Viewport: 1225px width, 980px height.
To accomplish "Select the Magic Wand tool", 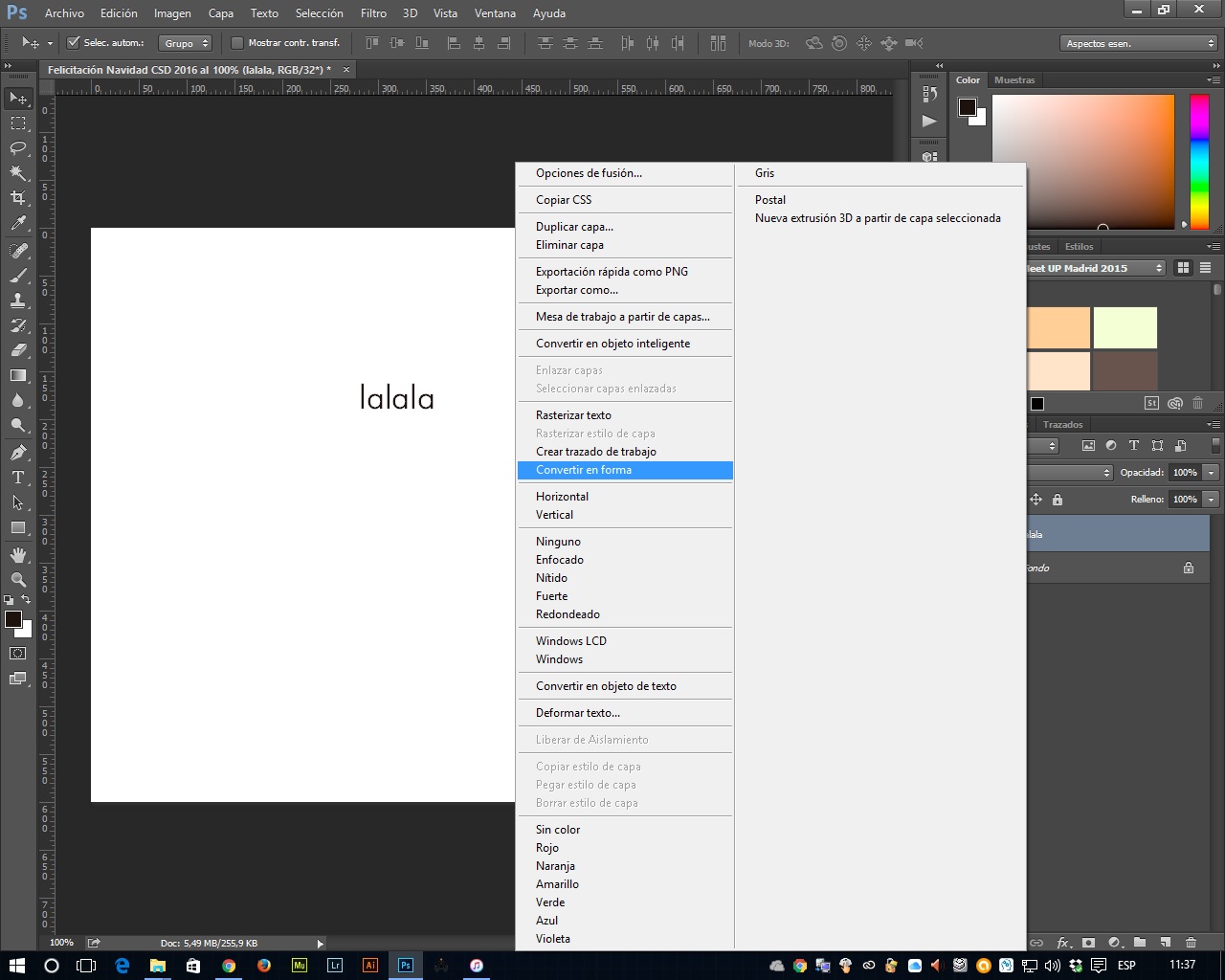I will (18, 173).
